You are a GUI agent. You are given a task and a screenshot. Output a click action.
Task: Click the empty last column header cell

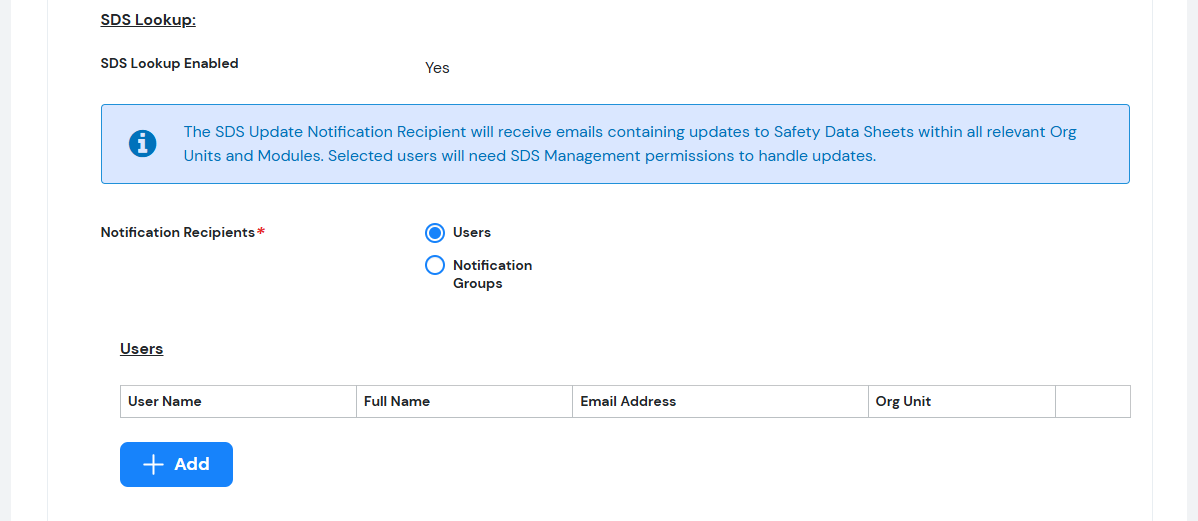(x=1092, y=402)
